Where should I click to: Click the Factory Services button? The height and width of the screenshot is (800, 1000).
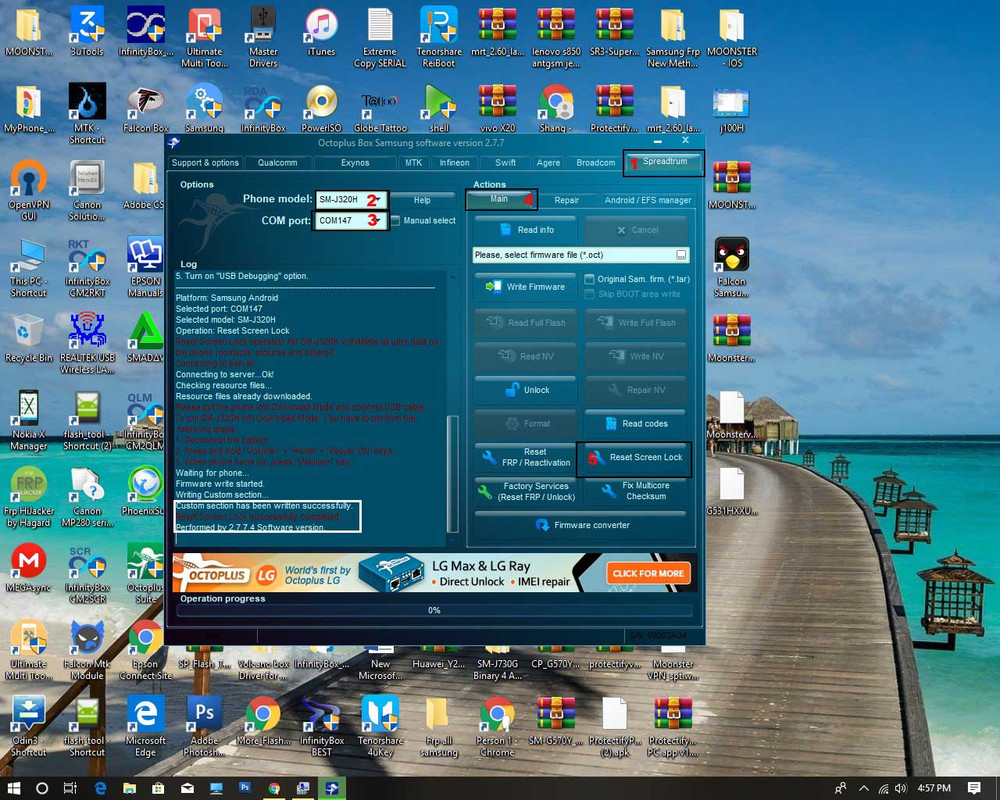[526, 491]
